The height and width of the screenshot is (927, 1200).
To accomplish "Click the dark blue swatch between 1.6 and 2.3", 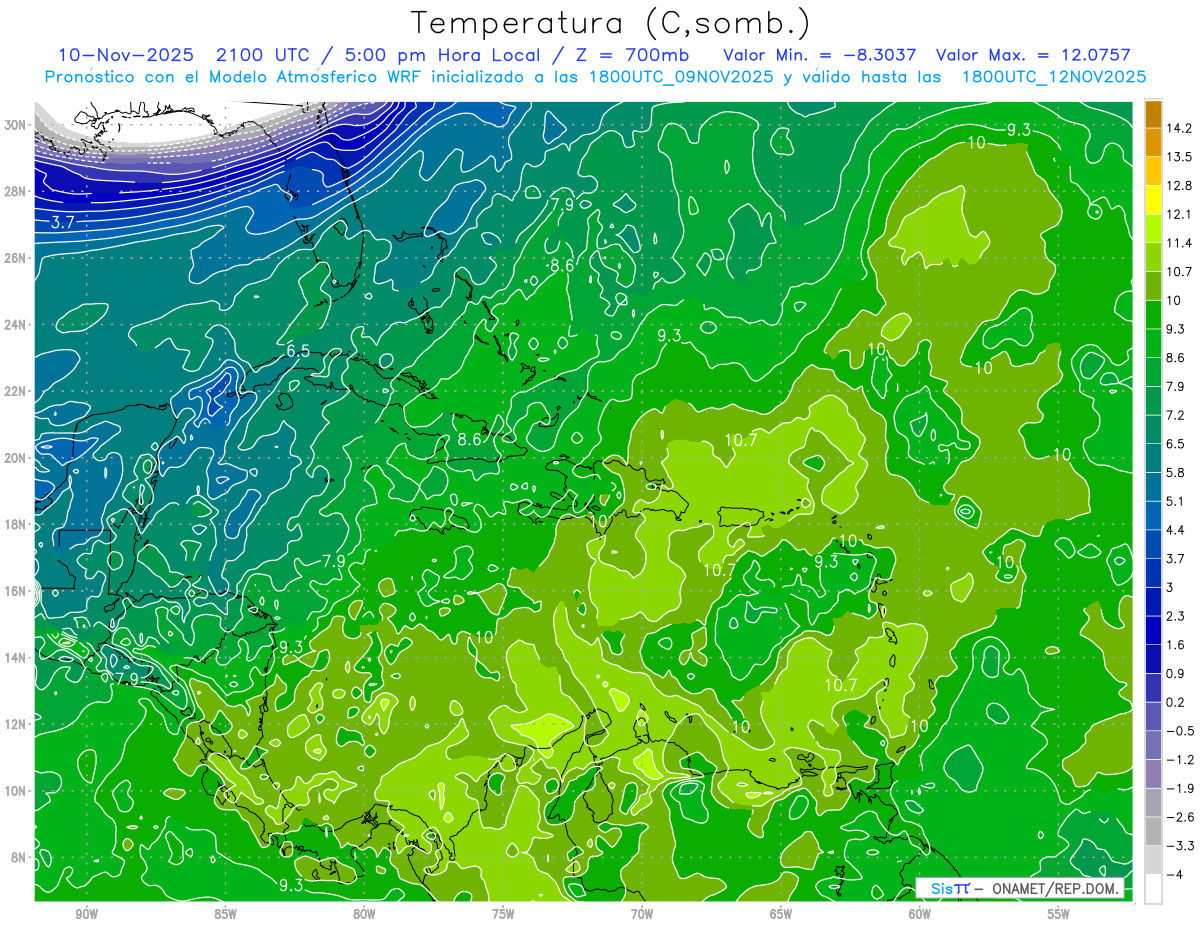I will pos(1153,630).
